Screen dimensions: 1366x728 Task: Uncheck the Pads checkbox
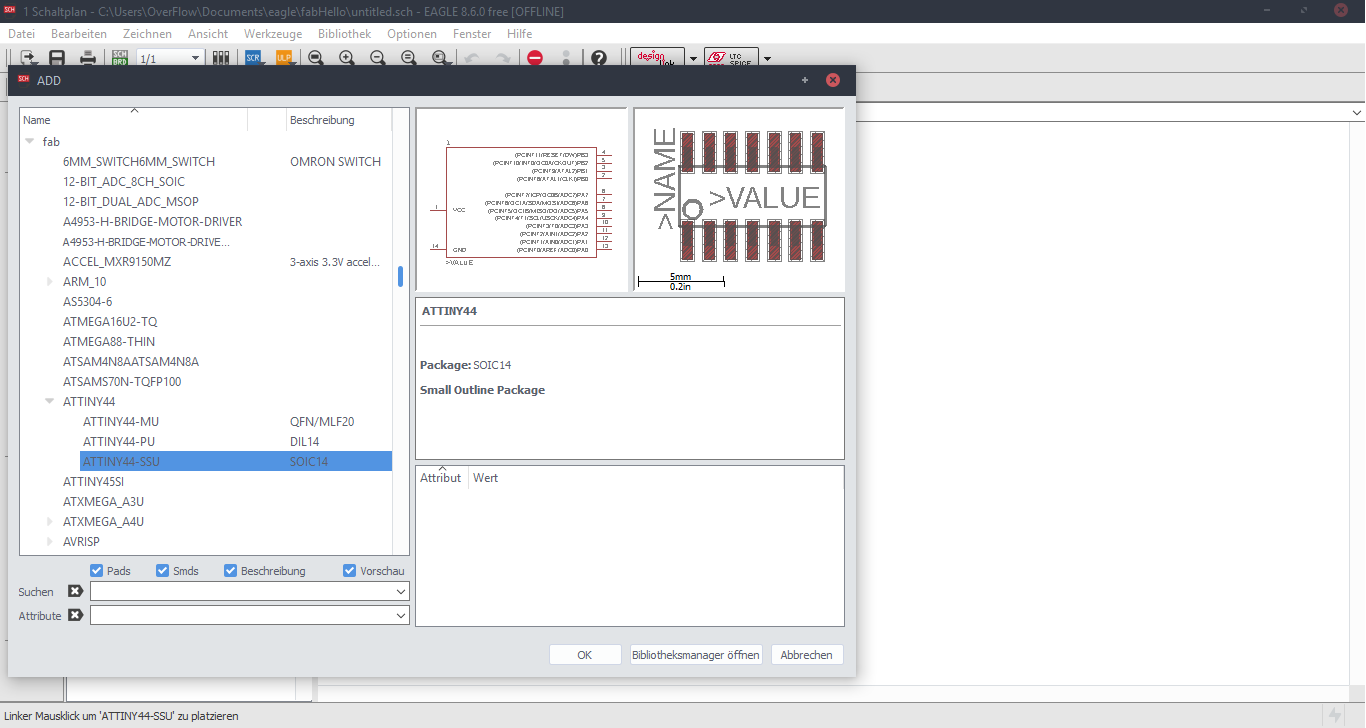(97, 571)
